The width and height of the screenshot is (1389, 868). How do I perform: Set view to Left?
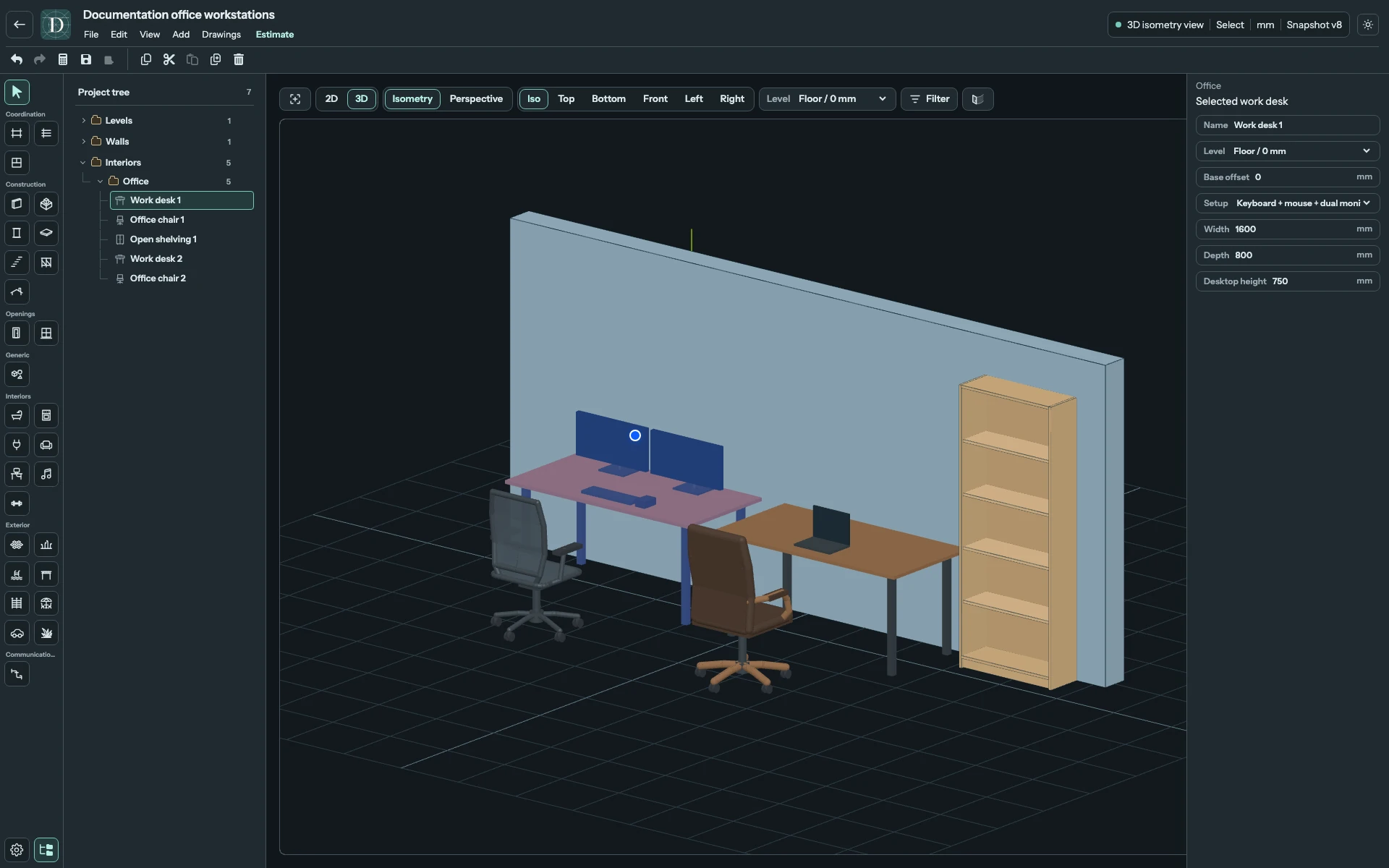(x=694, y=99)
